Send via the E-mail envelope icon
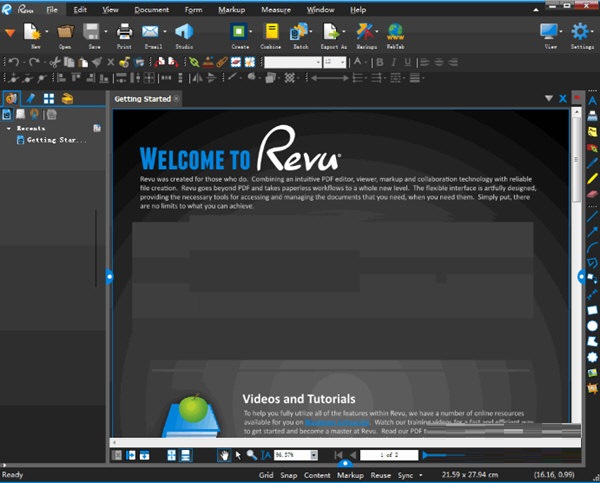Viewport: 600px width, 483px height. click(150, 32)
